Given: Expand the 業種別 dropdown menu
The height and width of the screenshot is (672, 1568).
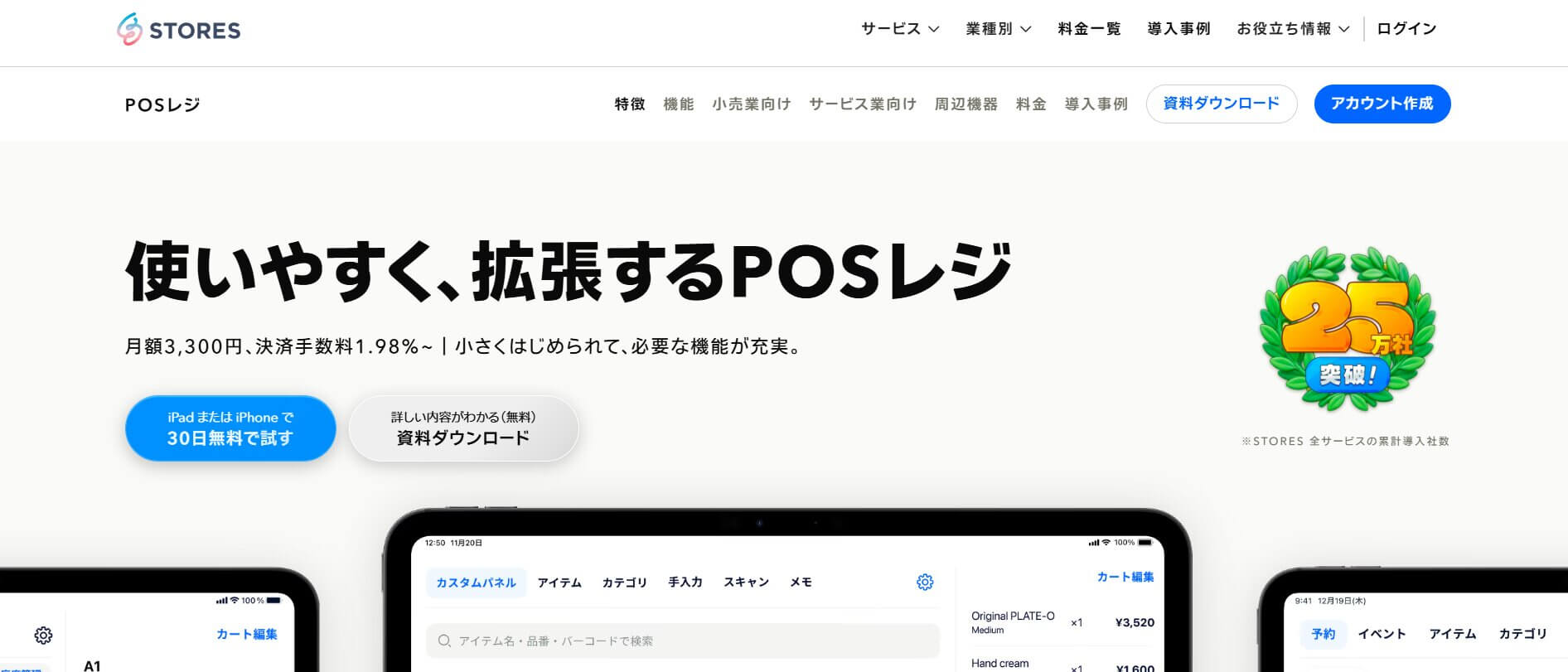Looking at the screenshot, I should (999, 29).
